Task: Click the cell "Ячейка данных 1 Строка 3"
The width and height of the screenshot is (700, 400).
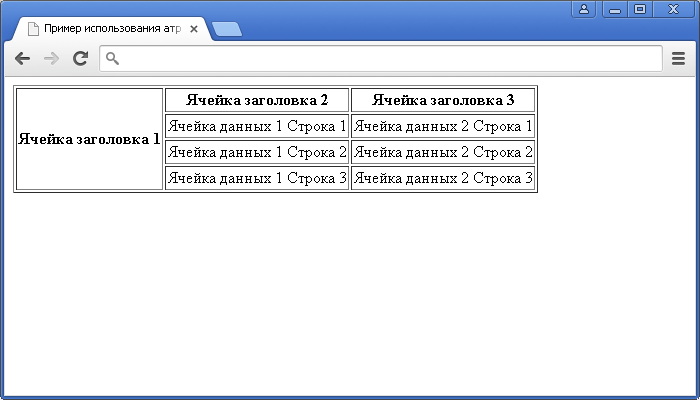Action: pos(257,178)
